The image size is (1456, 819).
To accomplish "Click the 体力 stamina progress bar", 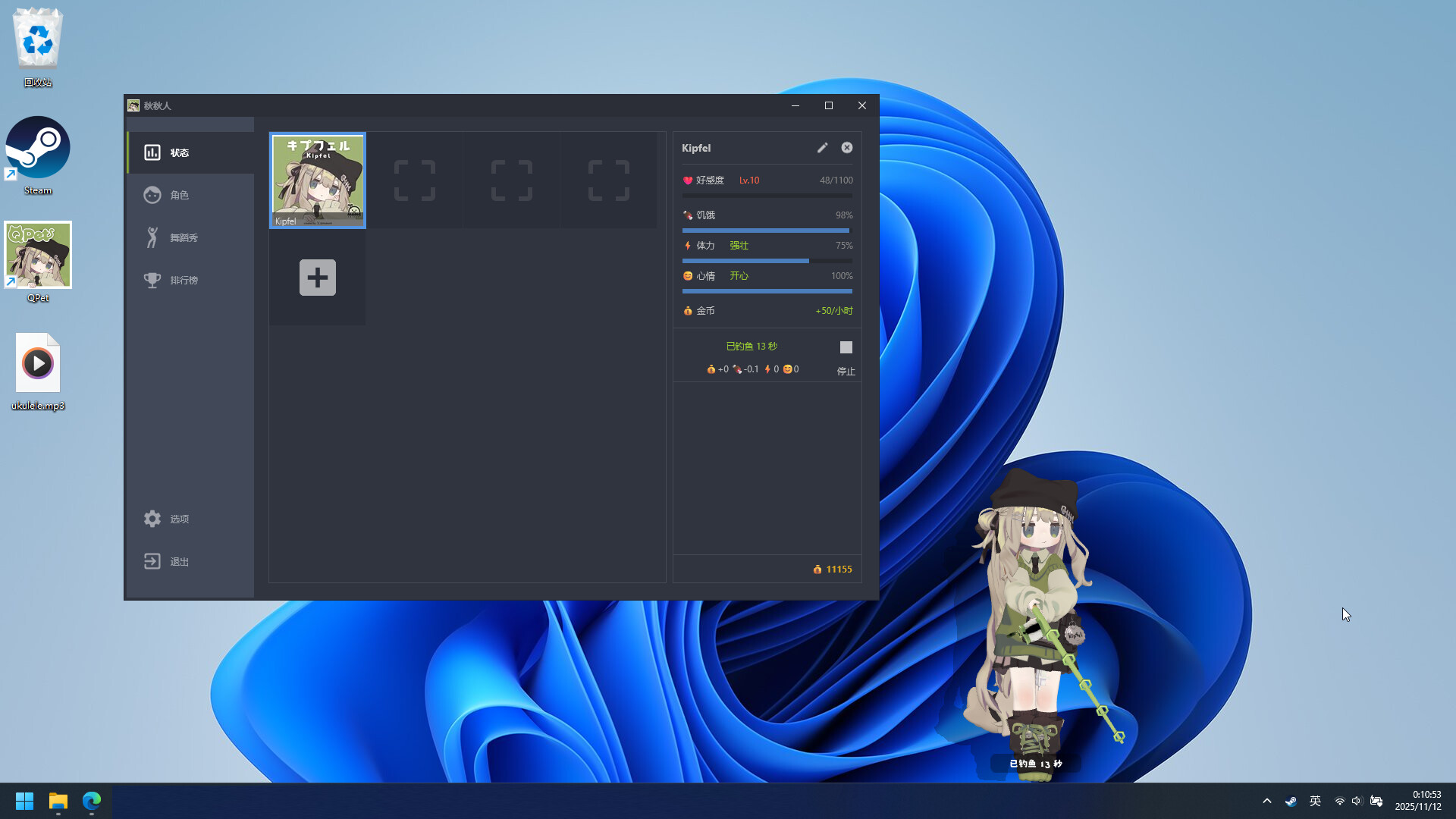I will [766, 261].
